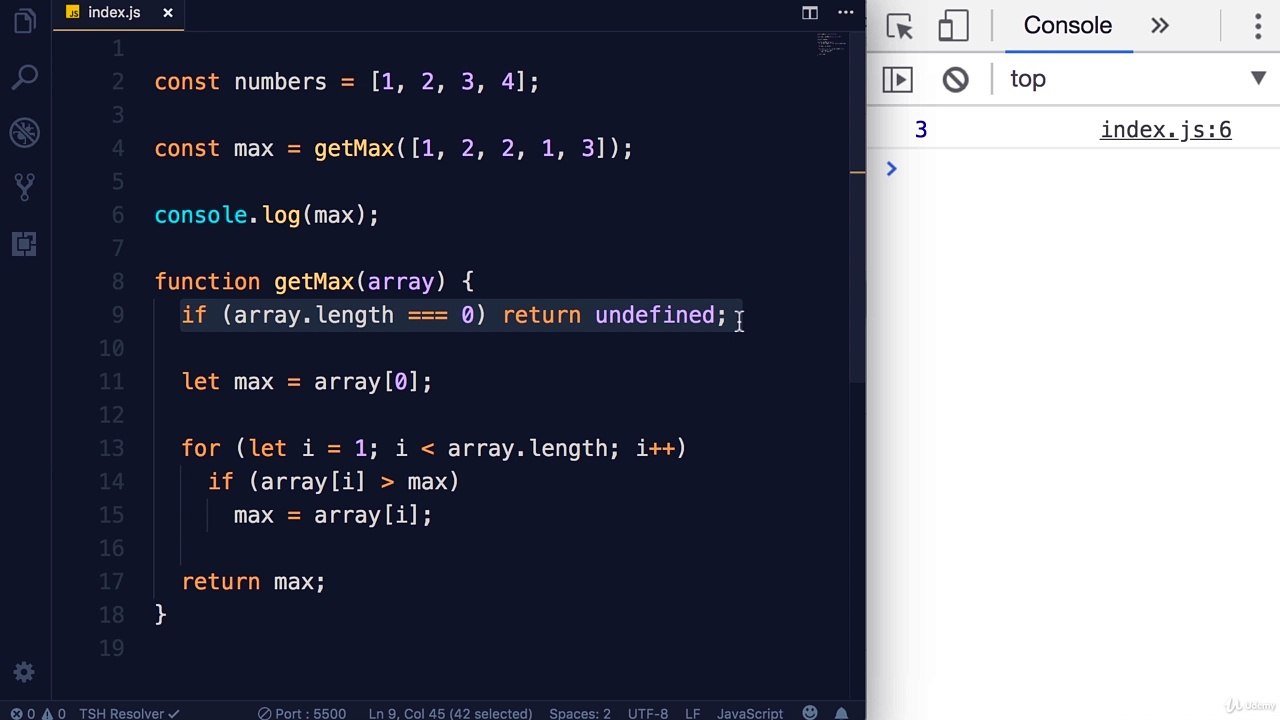Click line number 9 in gutter
The height and width of the screenshot is (720, 1280).
(x=118, y=315)
